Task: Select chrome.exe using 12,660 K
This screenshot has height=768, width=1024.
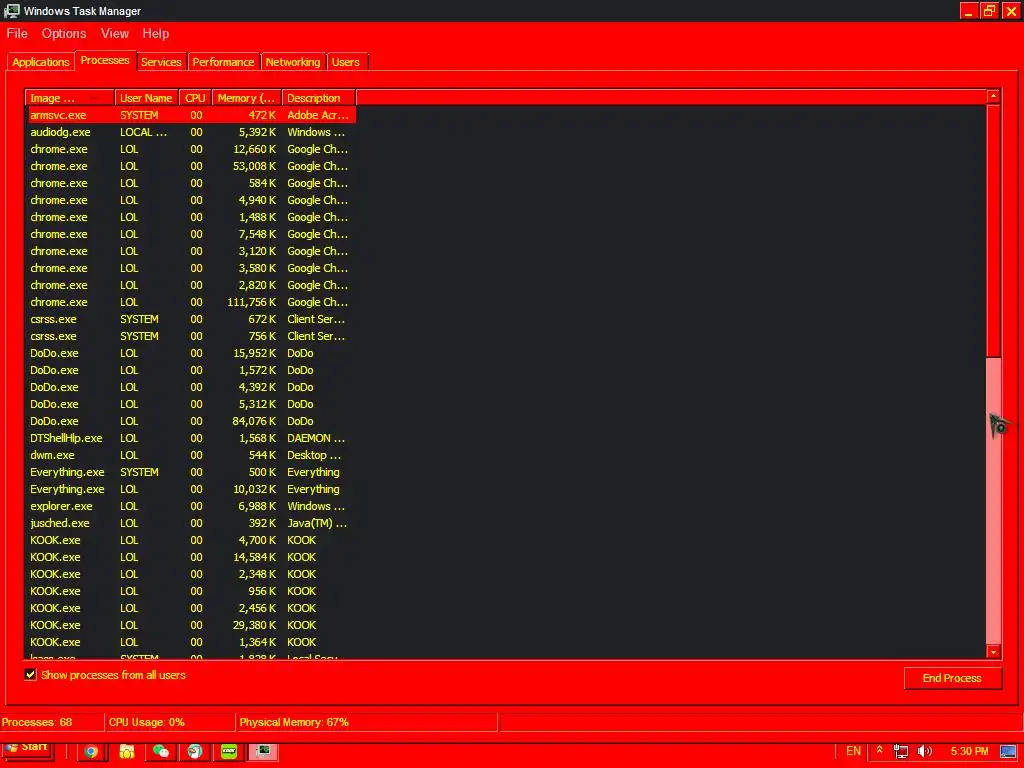Action: coord(191,149)
